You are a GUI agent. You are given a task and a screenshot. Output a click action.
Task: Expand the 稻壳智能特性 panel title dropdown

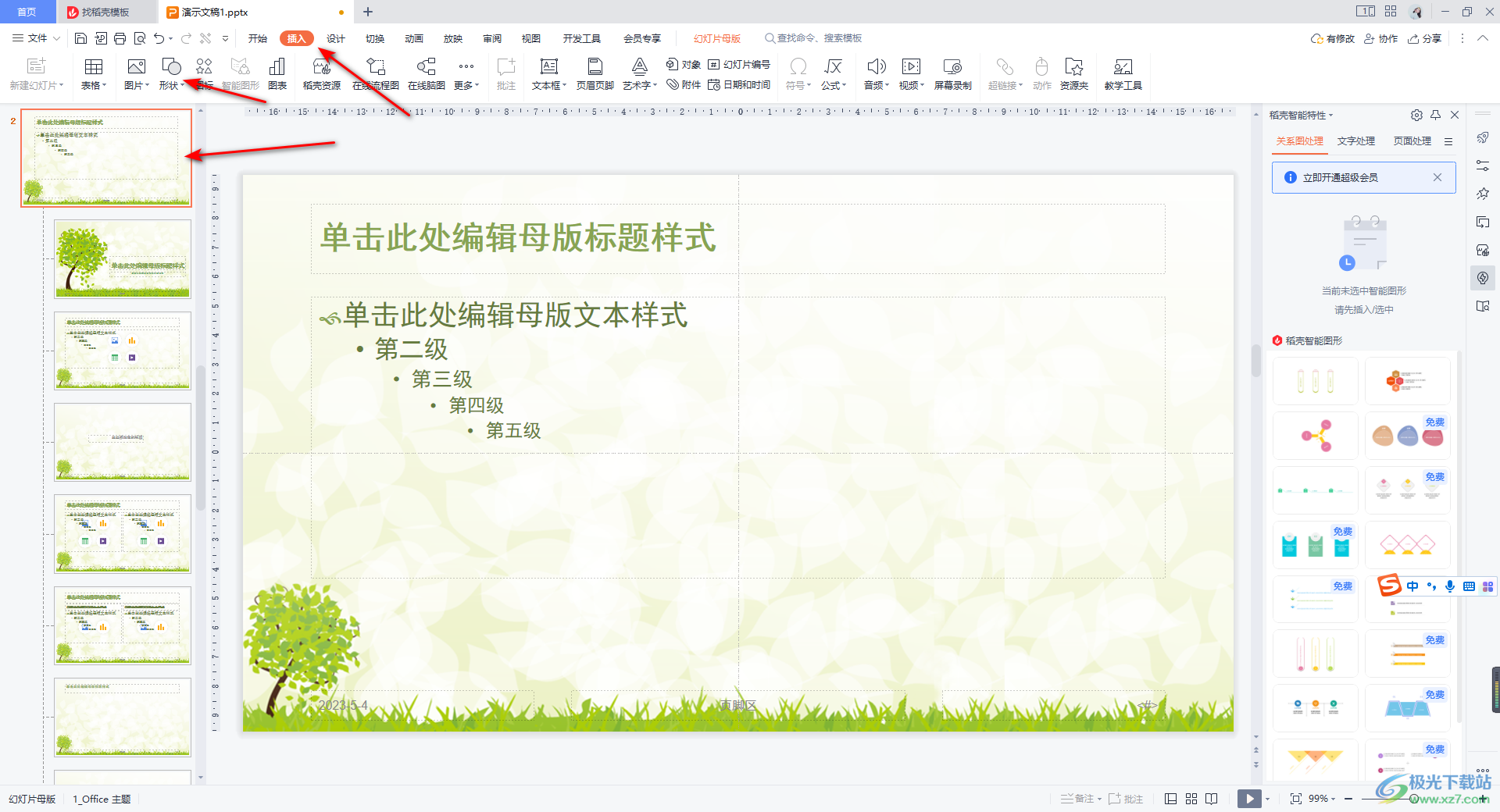(1331, 116)
